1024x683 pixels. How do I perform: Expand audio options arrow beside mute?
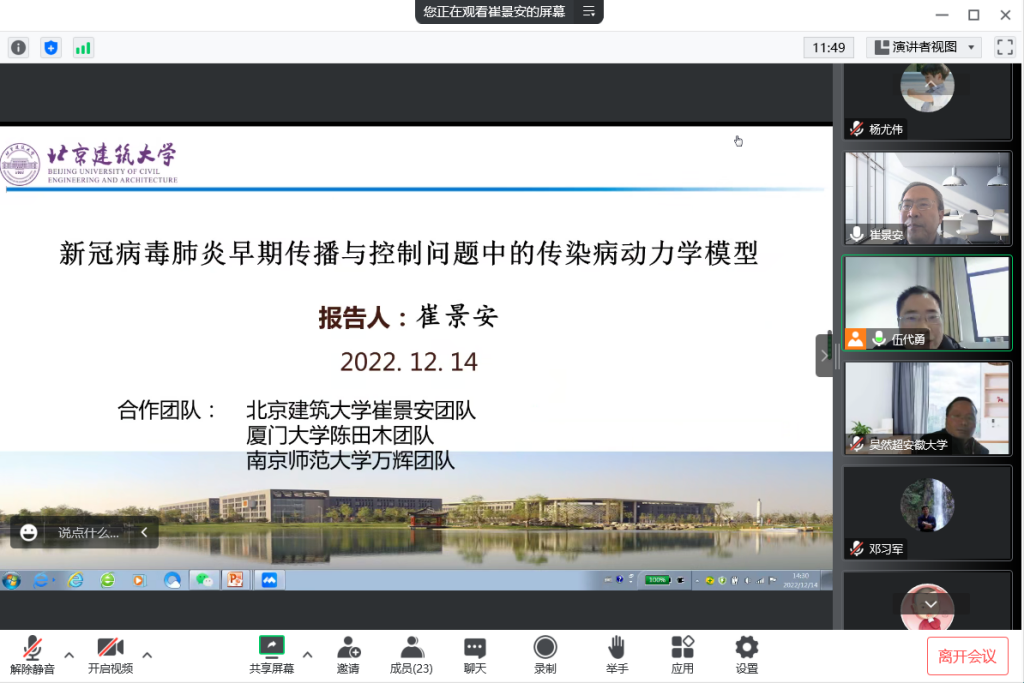(69, 655)
